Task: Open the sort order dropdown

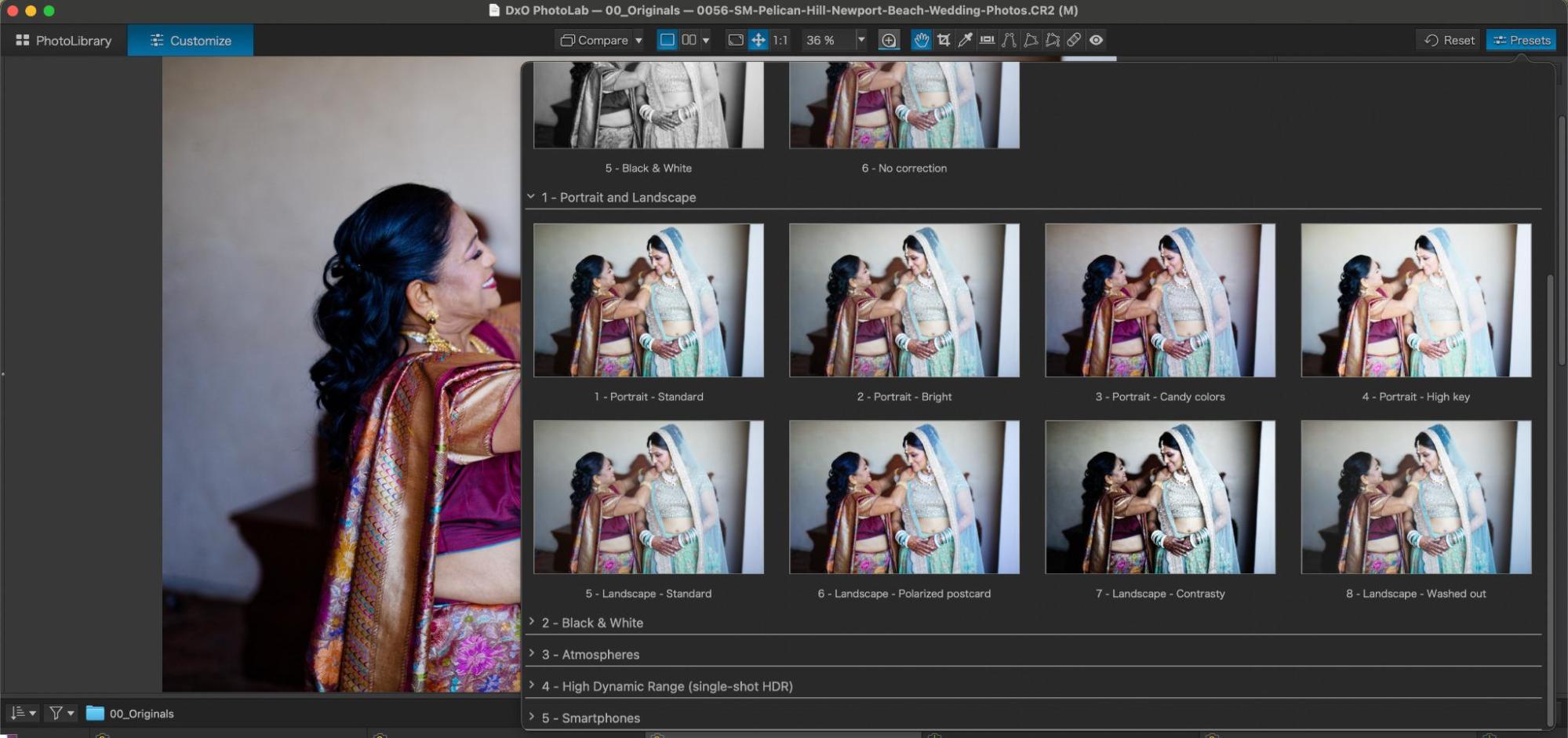Action: click(x=23, y=713)
